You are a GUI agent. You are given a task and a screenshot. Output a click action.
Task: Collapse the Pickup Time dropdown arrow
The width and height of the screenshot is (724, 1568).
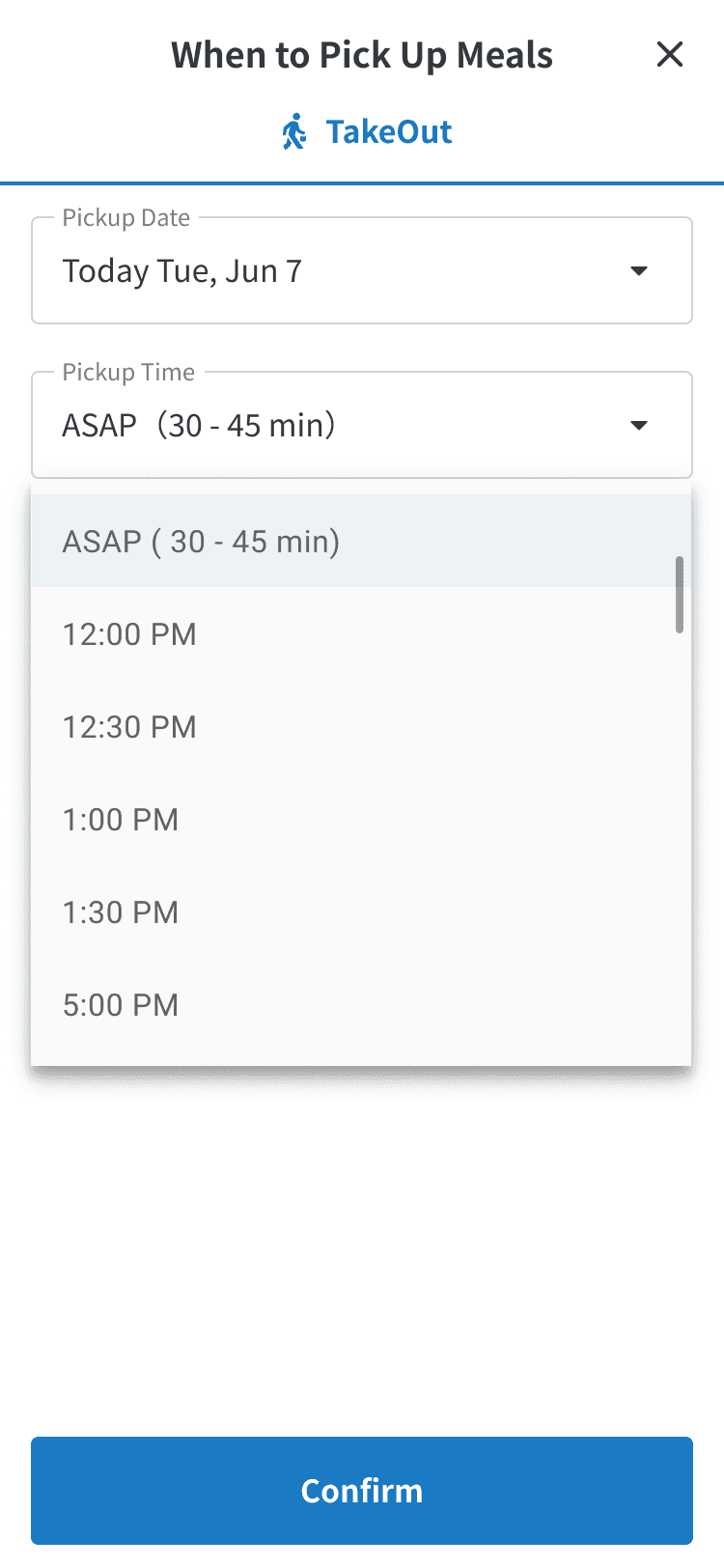pyautogui.click(x=638, y=425)
